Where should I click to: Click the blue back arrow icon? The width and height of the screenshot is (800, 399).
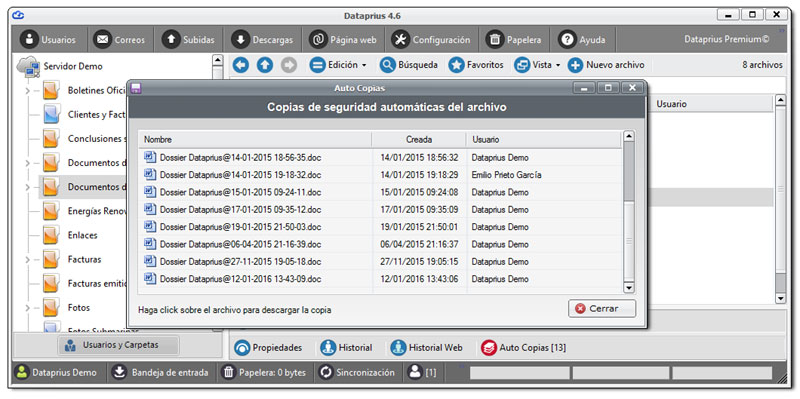241,65
